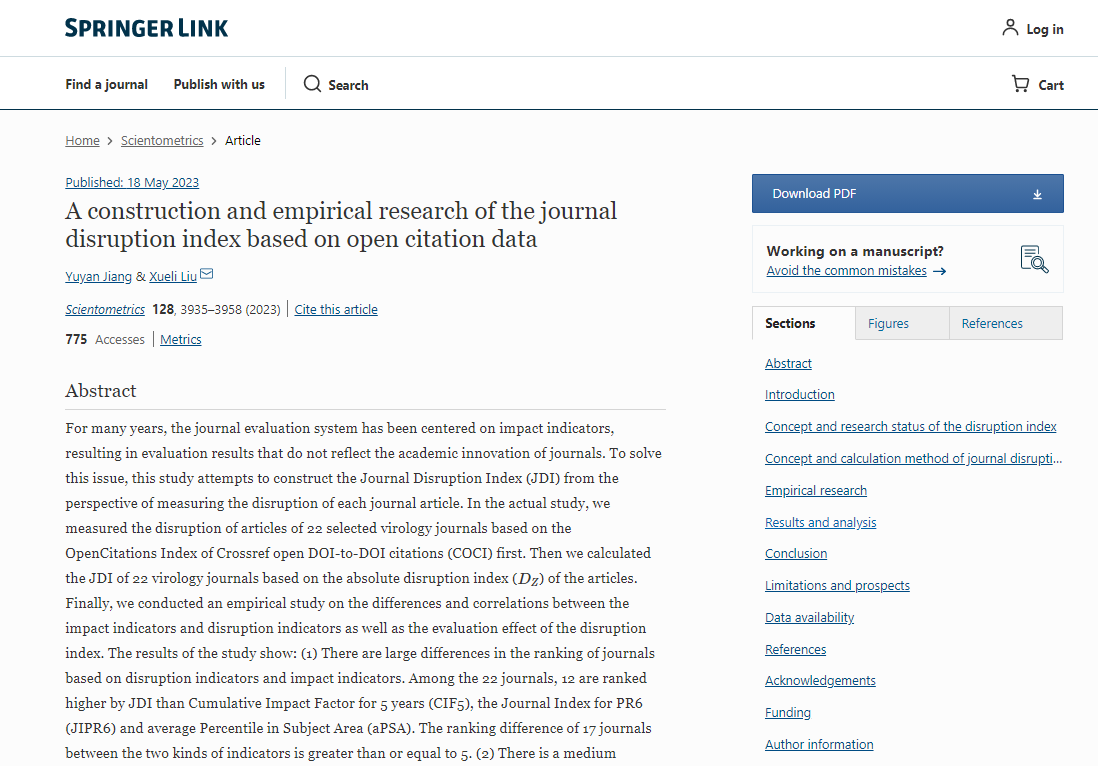The height and width of the screenshot is (766, 1098).
Task: Switch to the References tab
Action: point(992,323)
